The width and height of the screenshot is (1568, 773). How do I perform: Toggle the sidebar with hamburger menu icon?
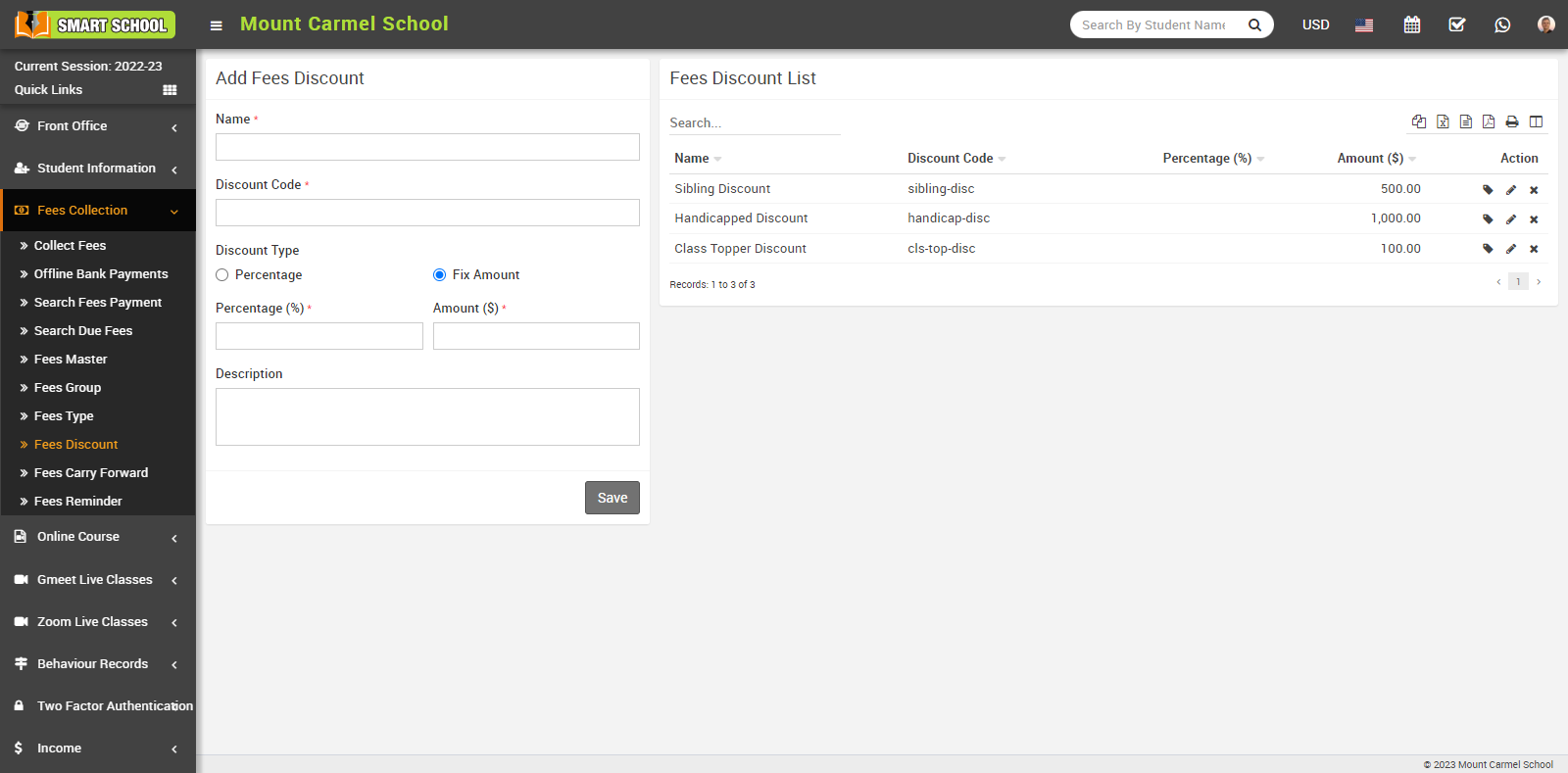(217, 25)
